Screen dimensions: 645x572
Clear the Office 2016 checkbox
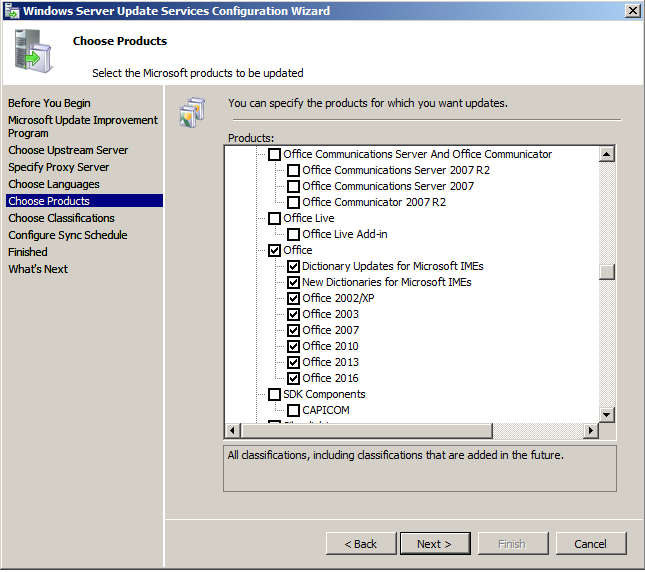pyautogui.click(x=293, y=379)
